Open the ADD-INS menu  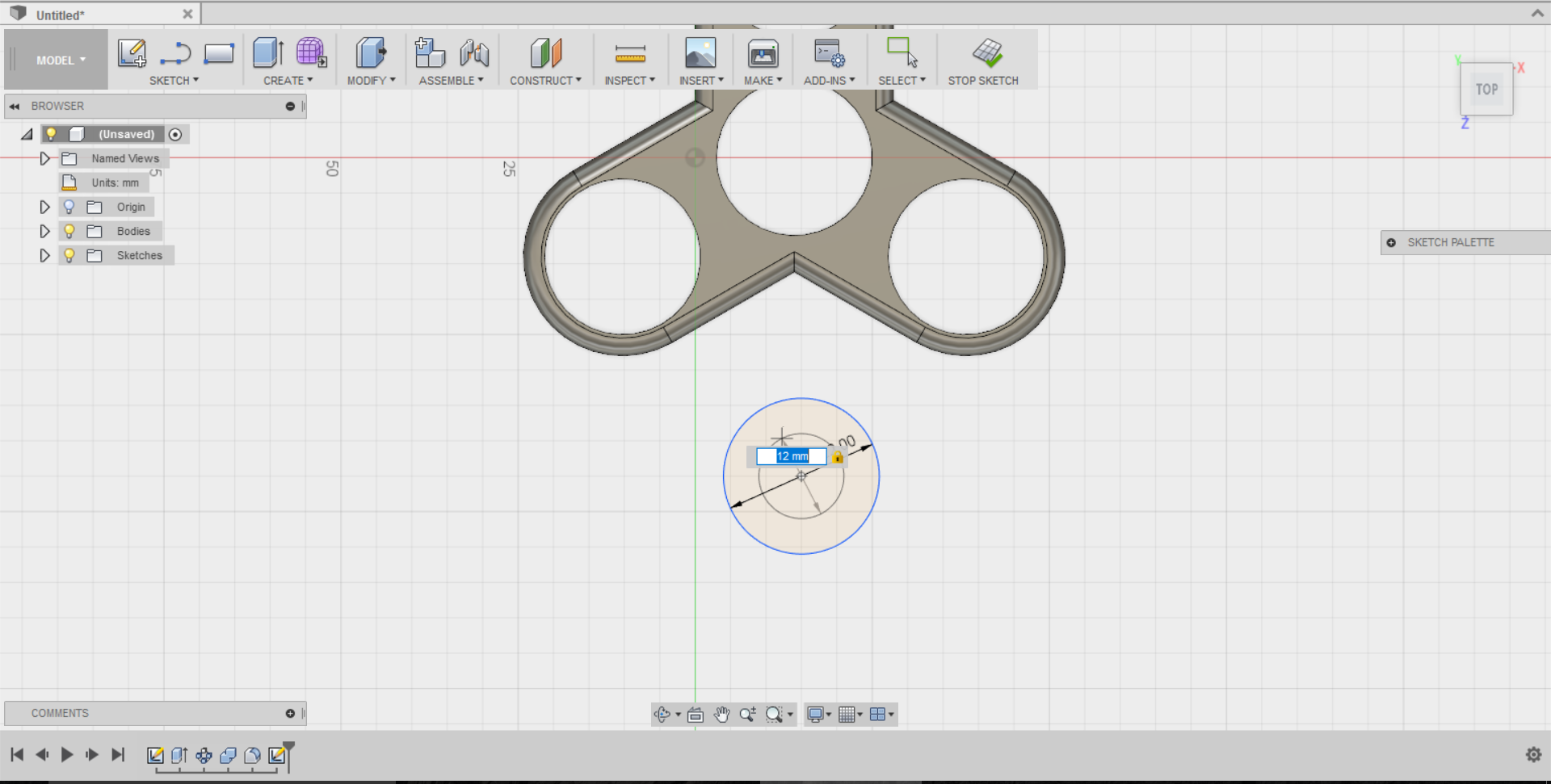829,81
